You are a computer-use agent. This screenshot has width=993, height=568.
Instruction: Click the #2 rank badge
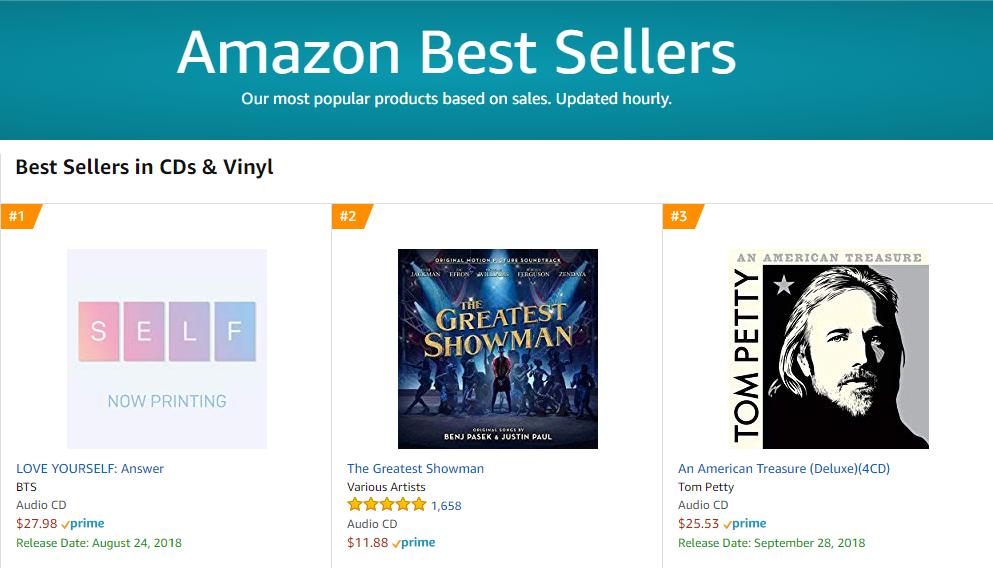coord(352,216)
